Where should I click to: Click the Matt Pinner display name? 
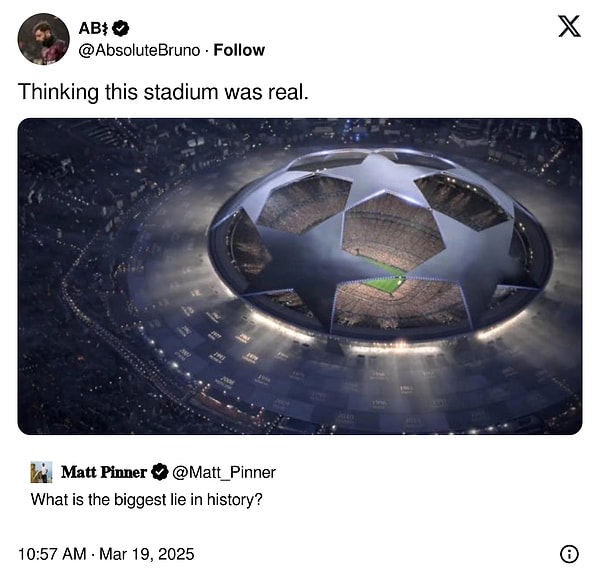104,472
